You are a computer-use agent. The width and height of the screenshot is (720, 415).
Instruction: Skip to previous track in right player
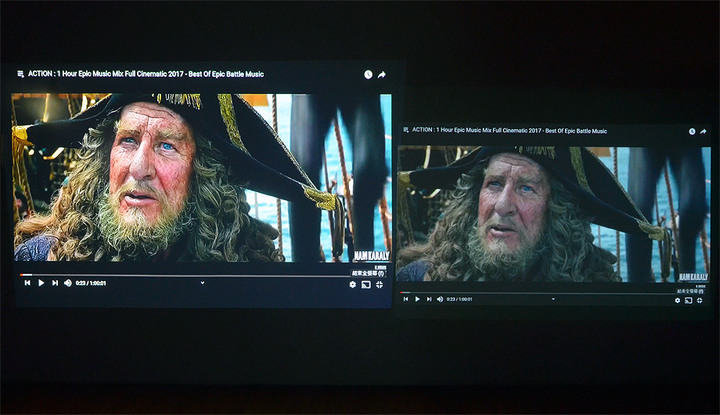[406, 299]
